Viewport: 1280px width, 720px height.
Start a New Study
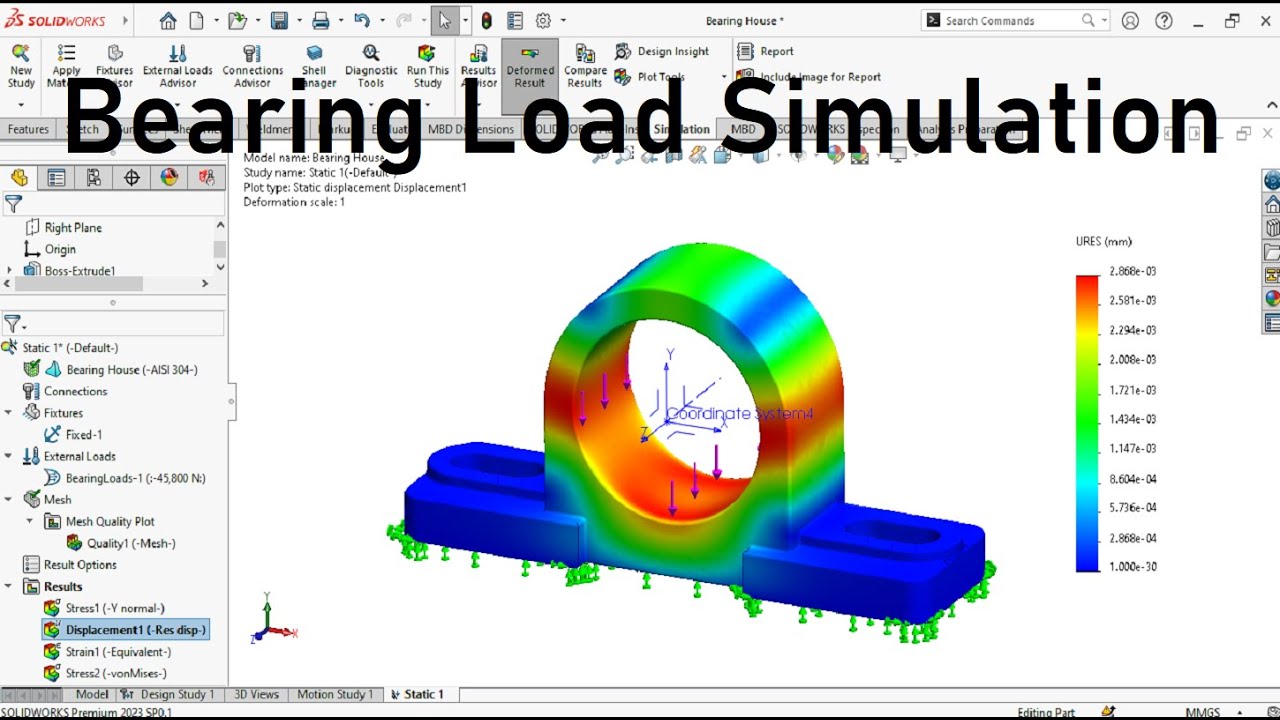(21, 65)
